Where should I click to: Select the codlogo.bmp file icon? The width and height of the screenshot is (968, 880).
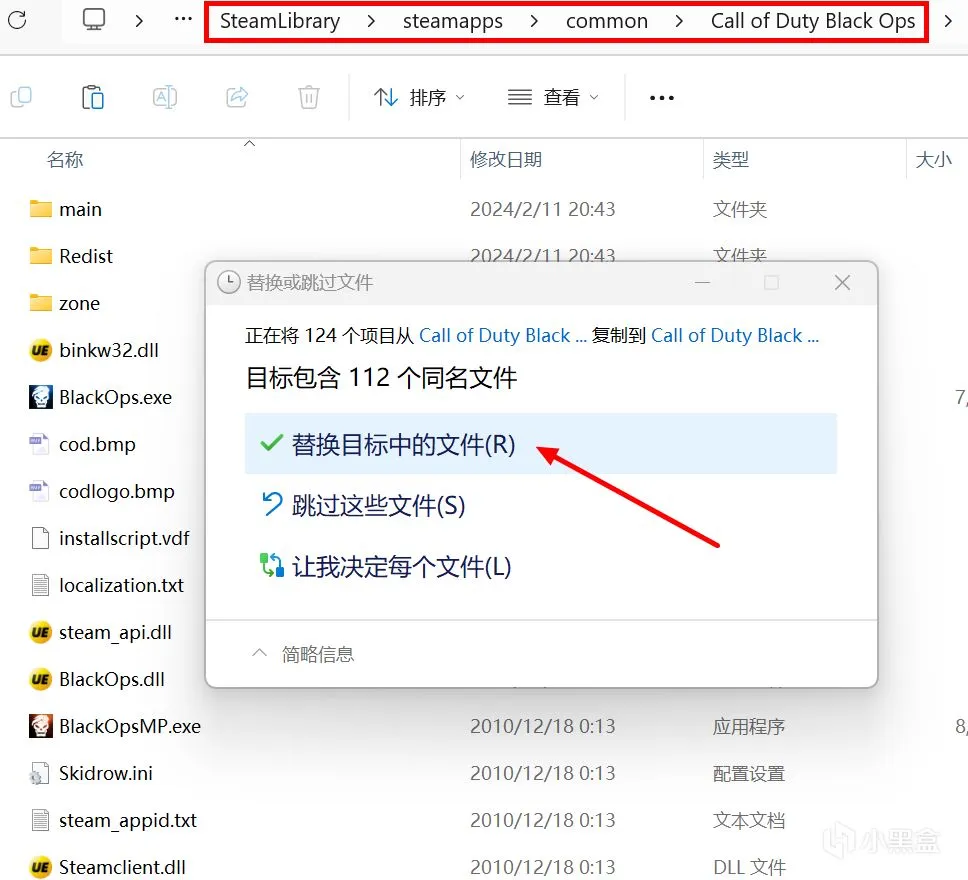pyautogui.click(x=40, y=491)
